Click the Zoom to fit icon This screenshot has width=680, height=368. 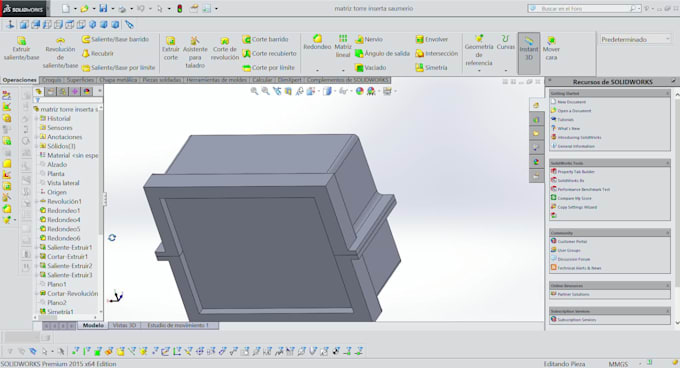(254, 91)
